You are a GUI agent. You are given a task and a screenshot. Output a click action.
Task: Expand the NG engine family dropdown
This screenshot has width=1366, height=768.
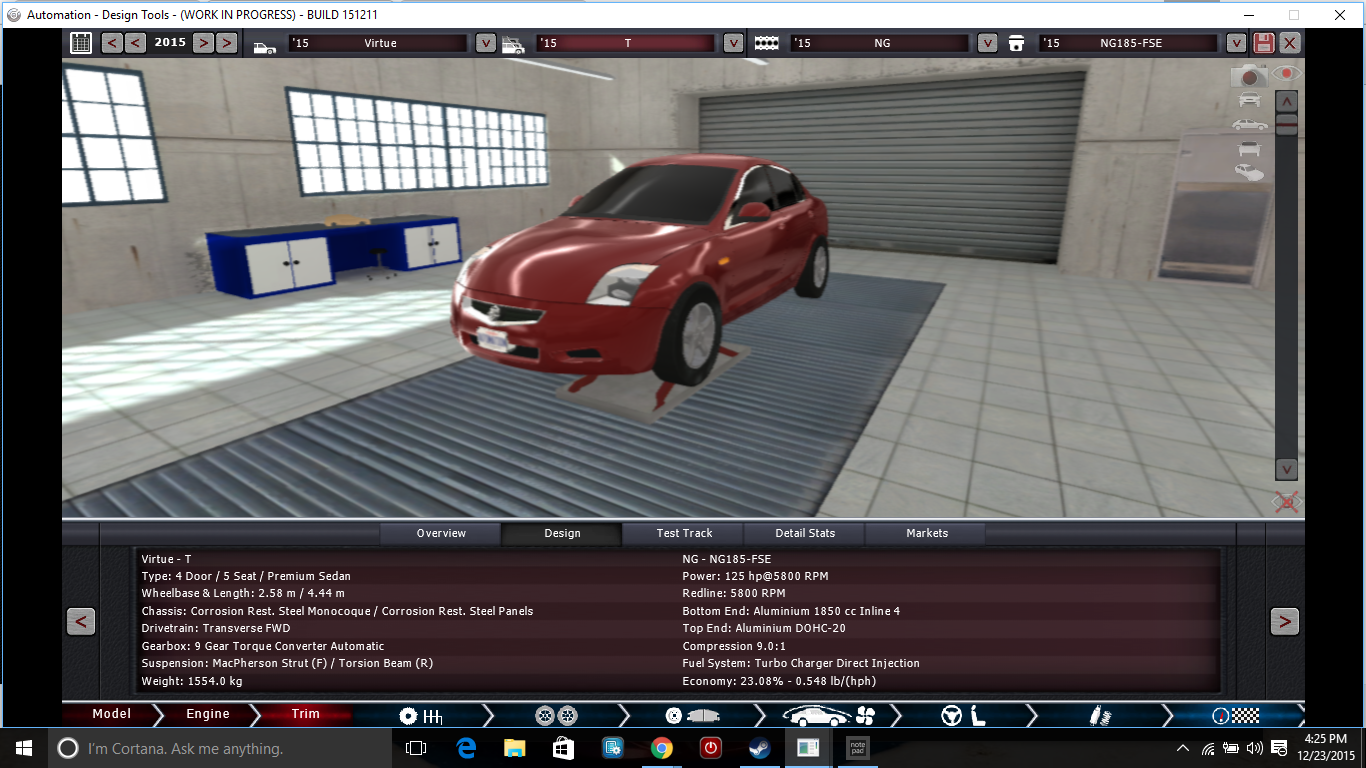pos(987,43)
